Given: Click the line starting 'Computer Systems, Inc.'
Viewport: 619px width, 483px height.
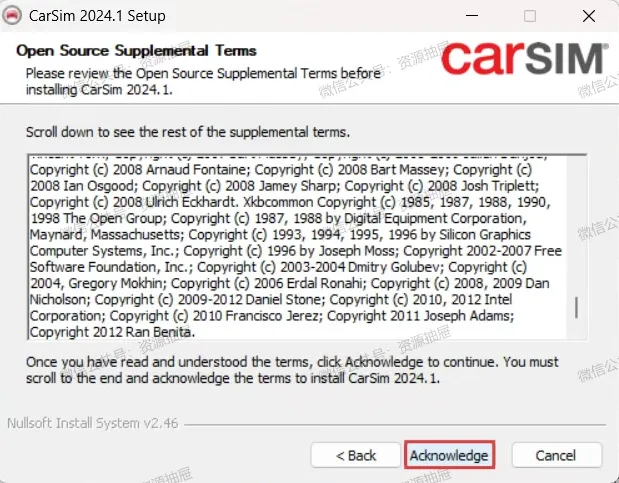Looking at the screenshot, I should pyautogui.click(x=296, y=250).
